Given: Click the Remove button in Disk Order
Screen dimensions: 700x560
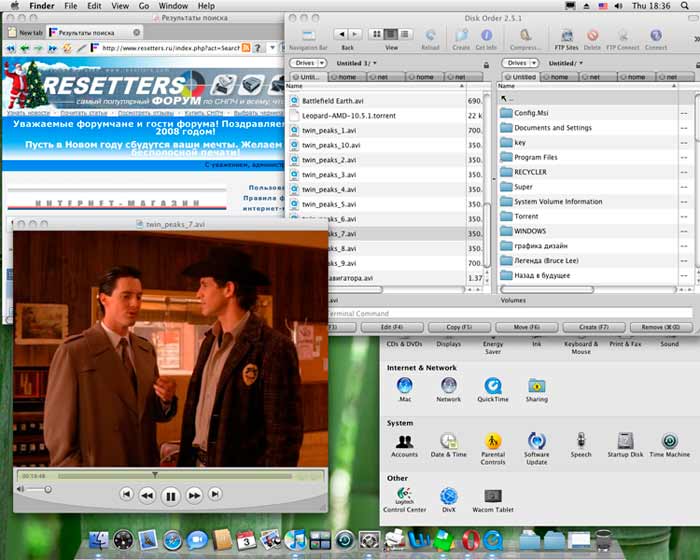Looking at the screenshot, I should tap(661, 327).
